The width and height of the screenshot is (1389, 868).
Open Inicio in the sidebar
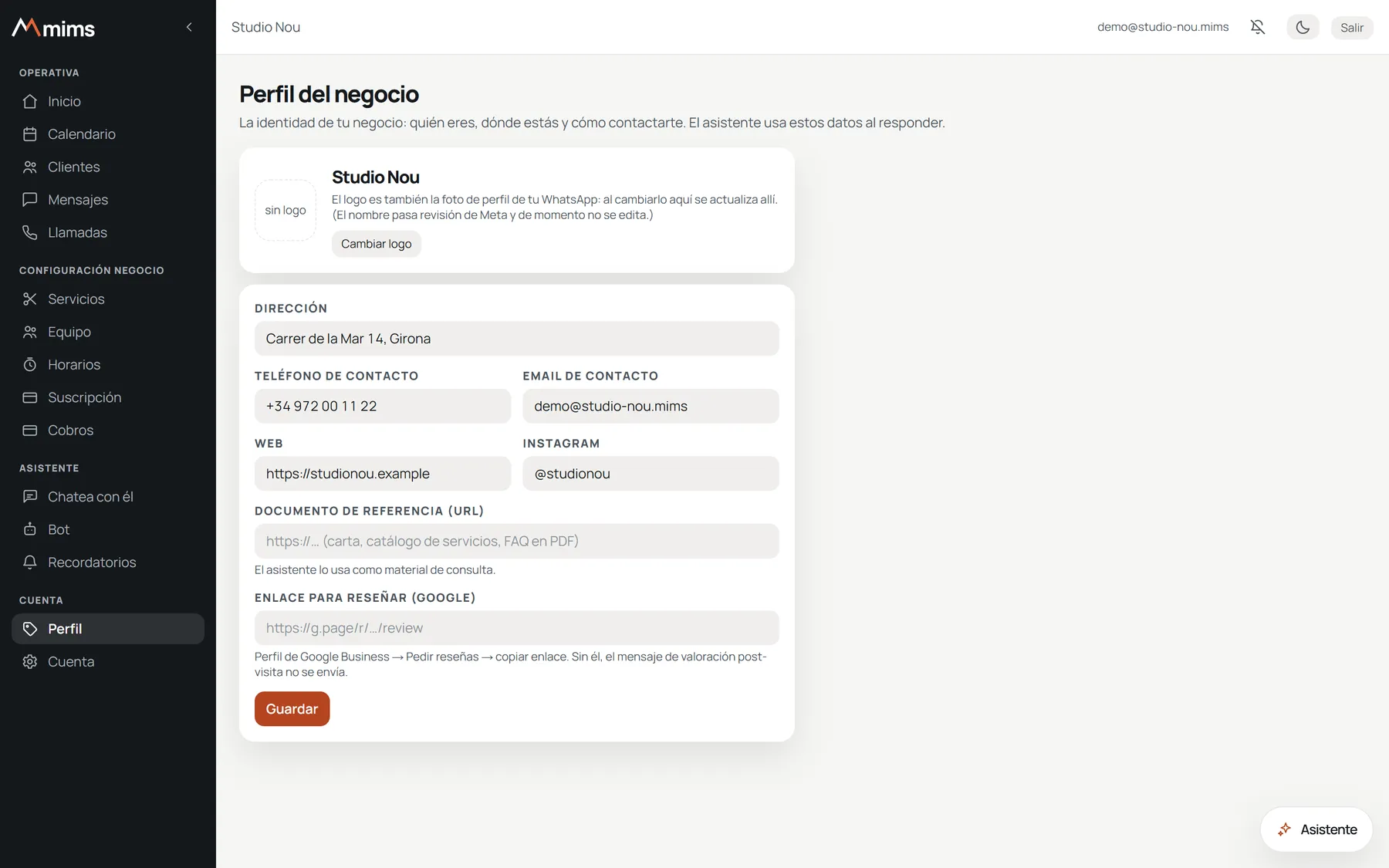(x=108, y=101)
